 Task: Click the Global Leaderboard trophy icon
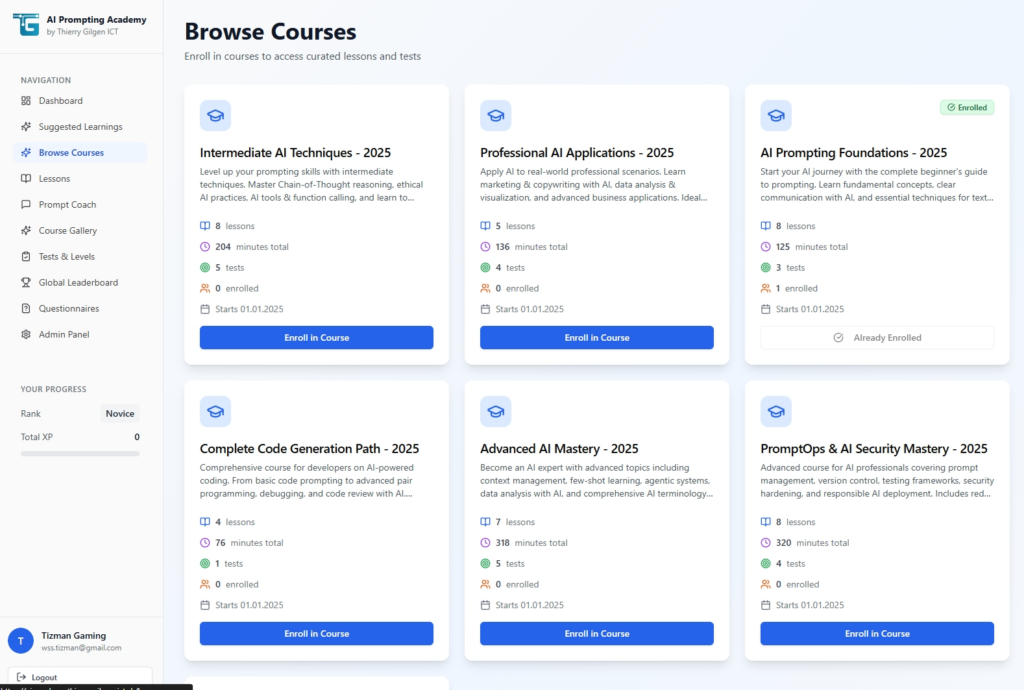[x=26, y=283]
